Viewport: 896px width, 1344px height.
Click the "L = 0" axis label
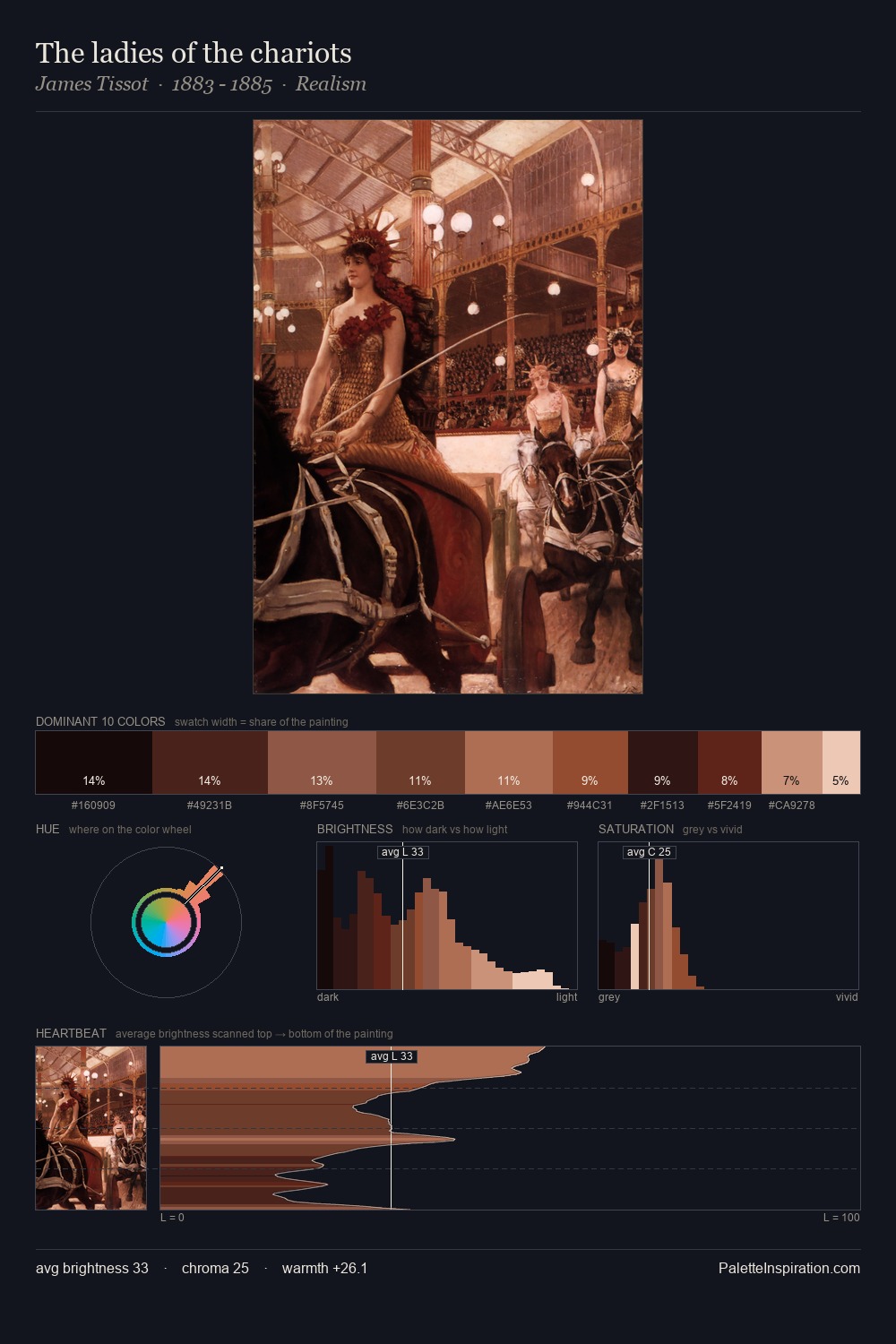click(172, 1218)
